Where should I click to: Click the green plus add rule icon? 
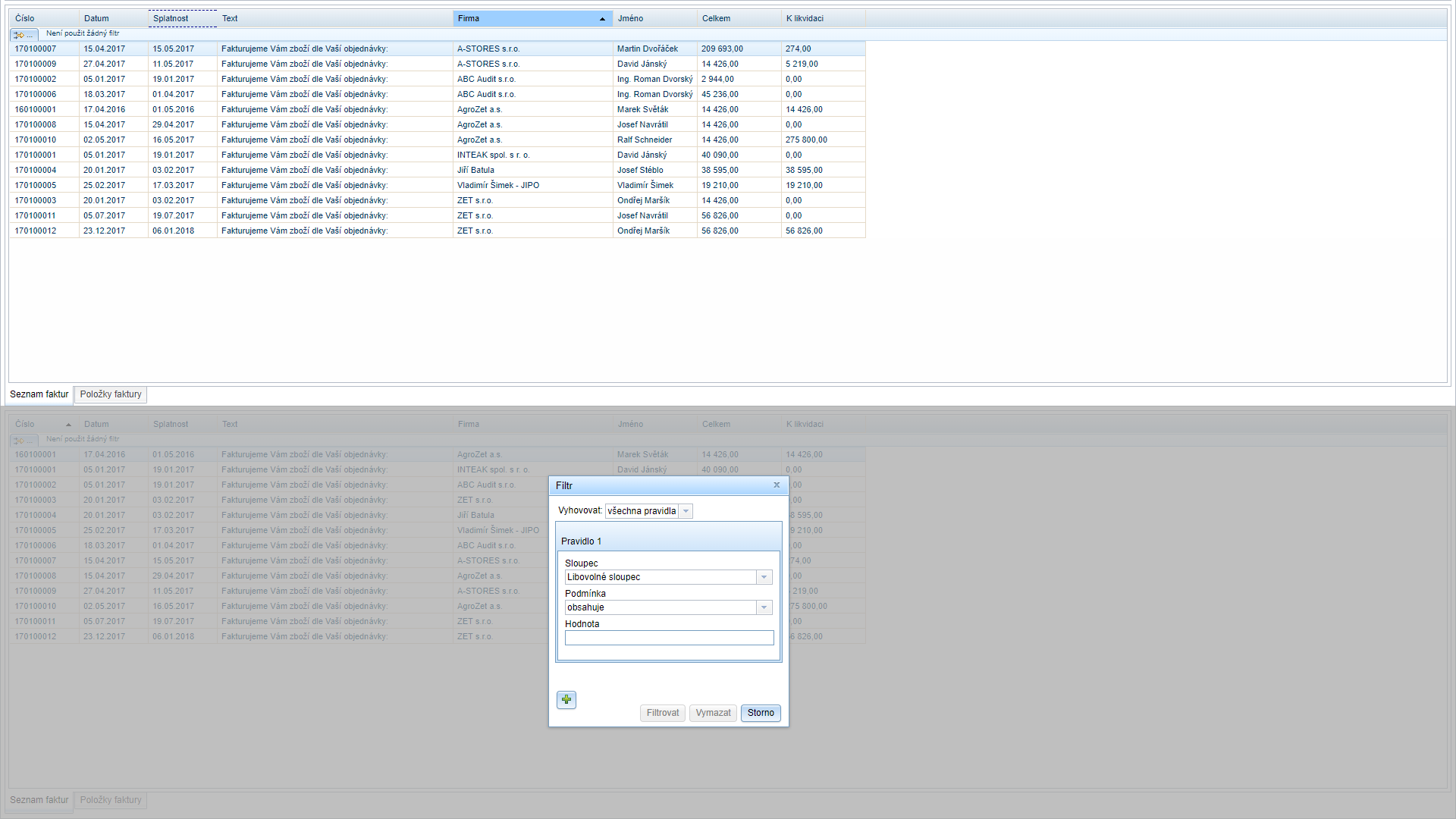(566, 699)
